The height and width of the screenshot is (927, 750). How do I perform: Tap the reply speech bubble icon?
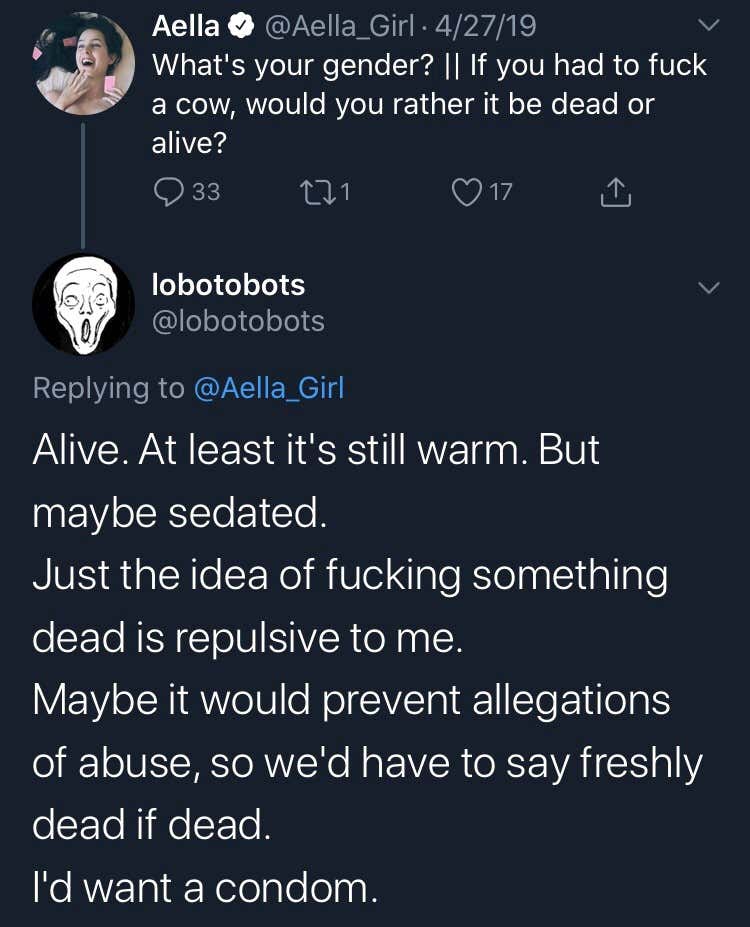point(169,191)
